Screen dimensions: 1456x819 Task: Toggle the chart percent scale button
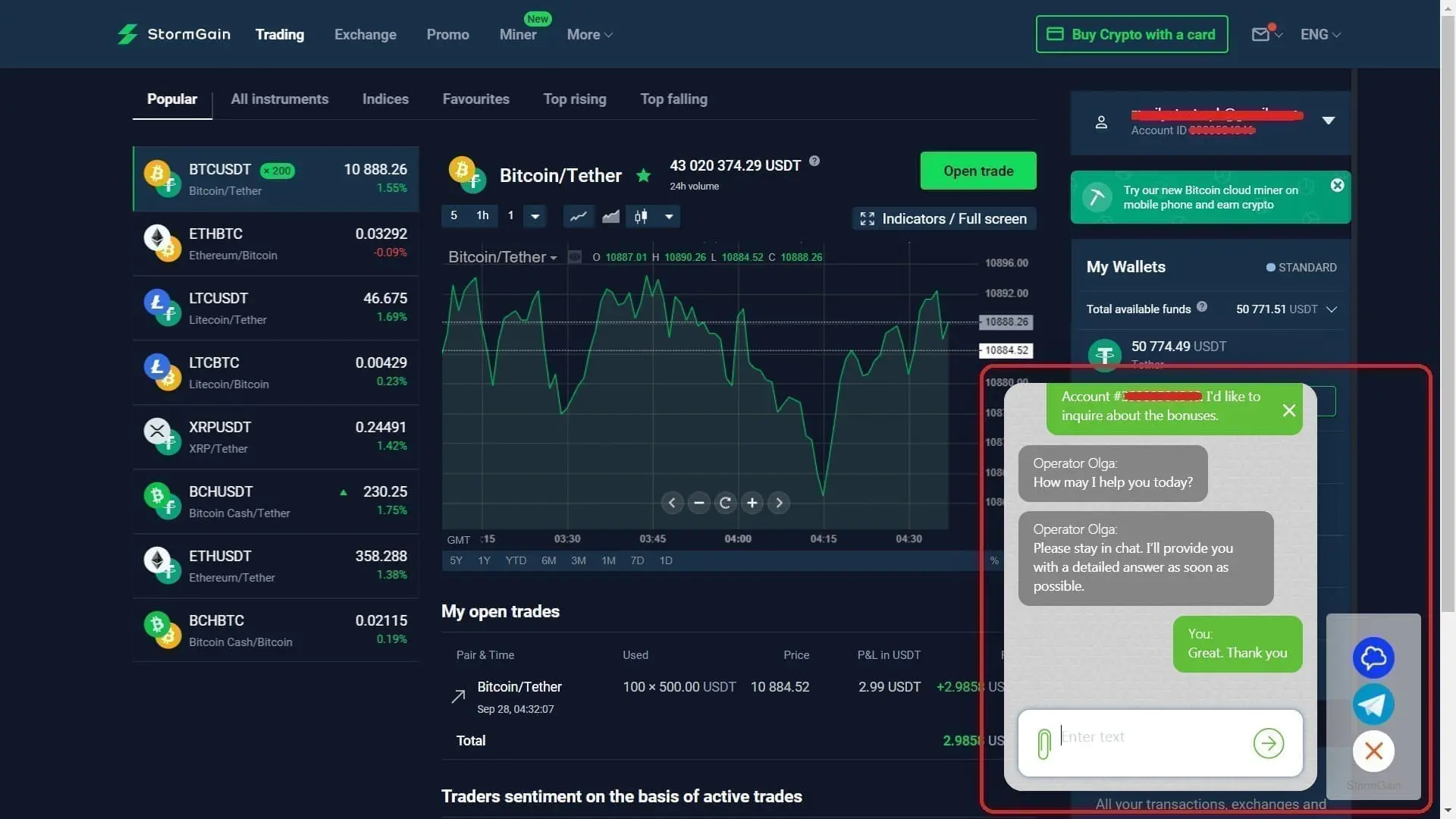994,561
